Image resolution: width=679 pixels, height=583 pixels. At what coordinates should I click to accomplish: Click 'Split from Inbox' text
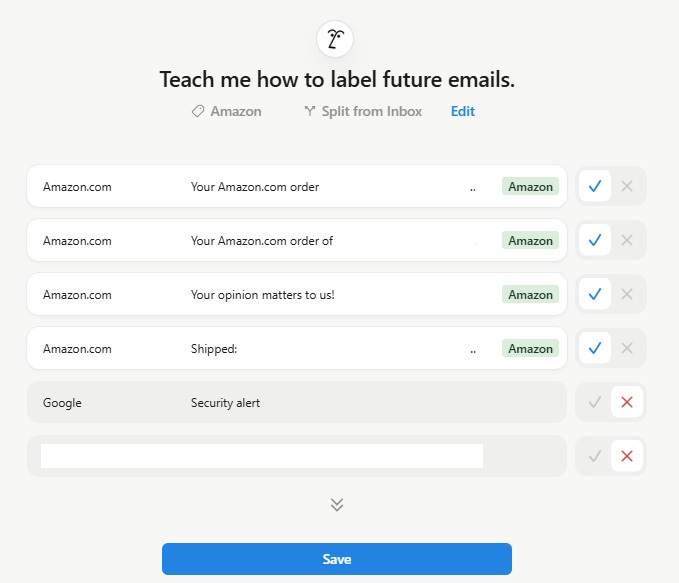(x=372, y=111)
